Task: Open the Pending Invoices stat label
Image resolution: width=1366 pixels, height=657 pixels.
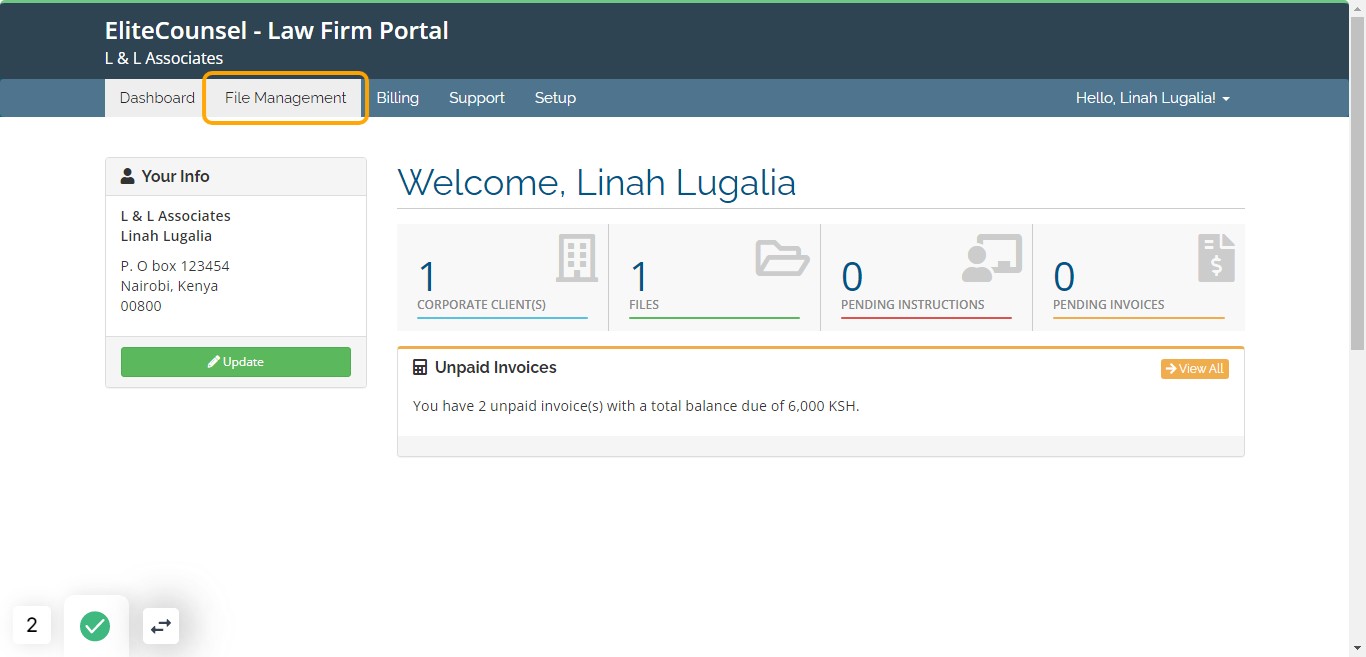Action: tap(1109, 305)
